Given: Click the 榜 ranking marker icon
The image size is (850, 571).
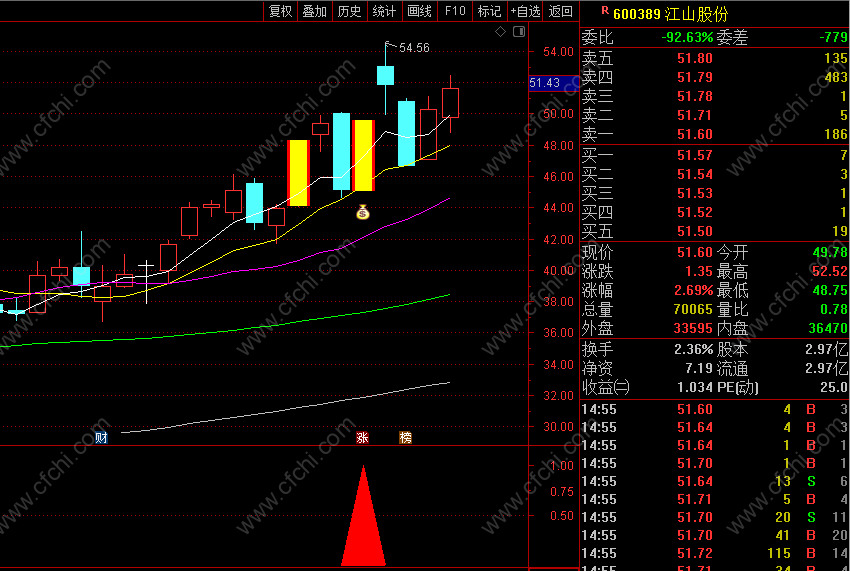Looking at the screenshot, I should [405, 438].
